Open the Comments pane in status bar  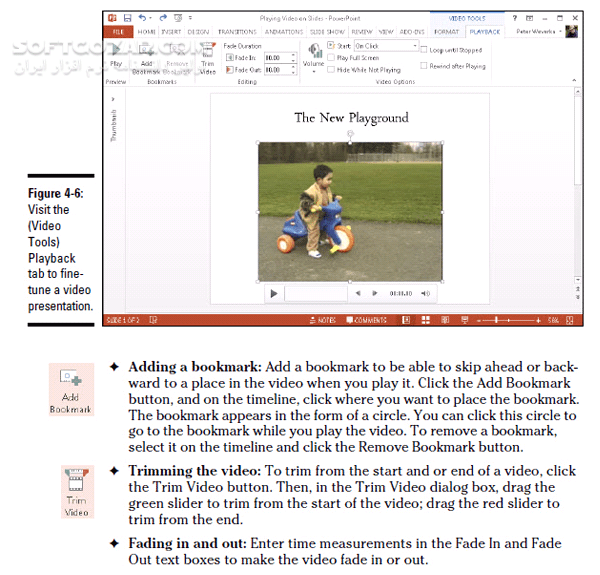tap(365, 320)
